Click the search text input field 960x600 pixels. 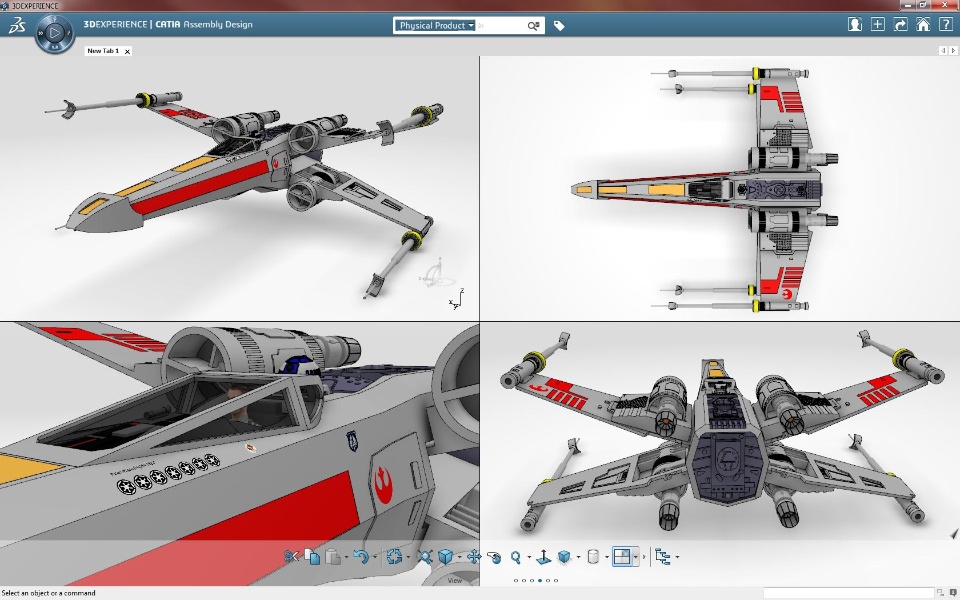click(501, 26)
